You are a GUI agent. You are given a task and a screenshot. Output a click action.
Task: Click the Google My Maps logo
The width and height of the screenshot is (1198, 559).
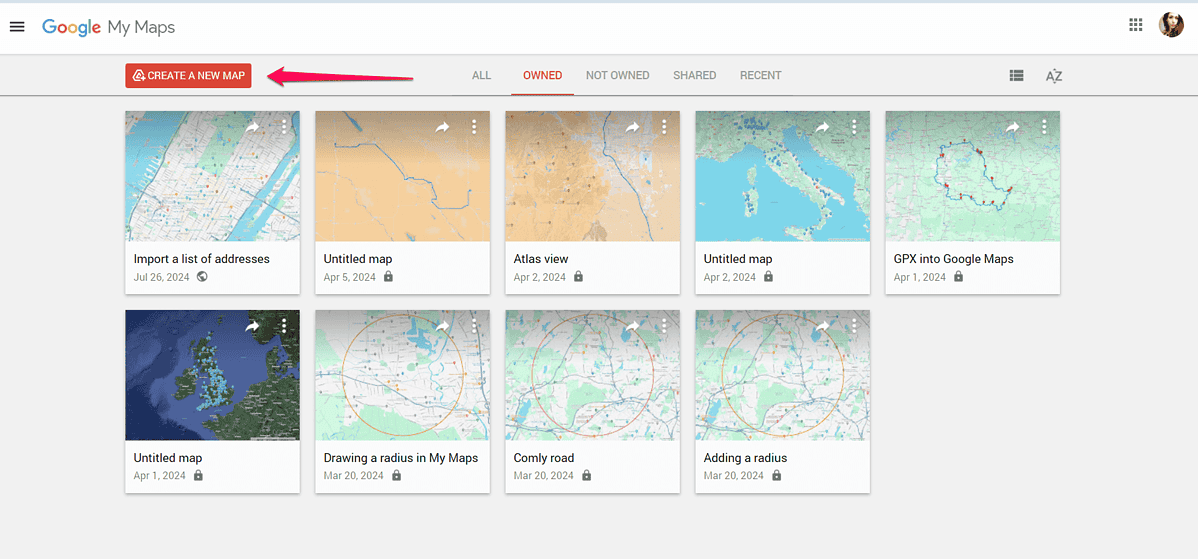click(108, 27)
